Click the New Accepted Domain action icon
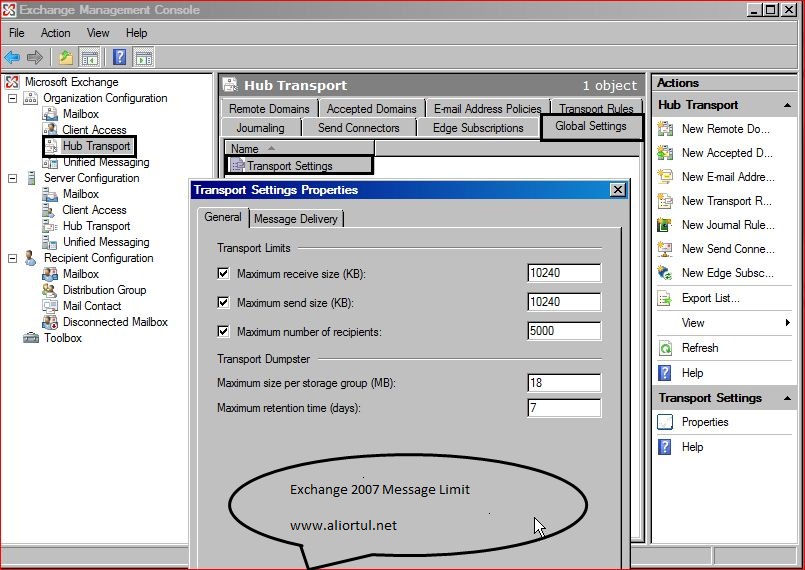 [x=665, y=153]
